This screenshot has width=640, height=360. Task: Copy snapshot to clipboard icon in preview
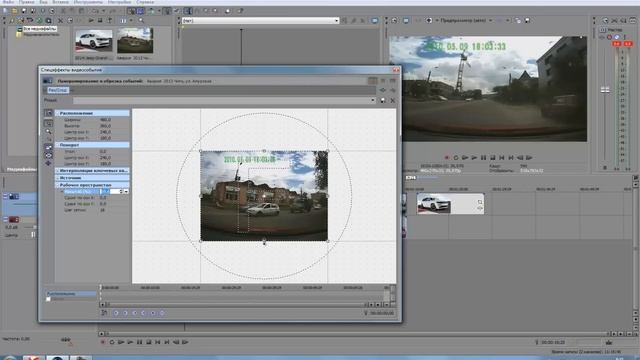tap(518, 20)
